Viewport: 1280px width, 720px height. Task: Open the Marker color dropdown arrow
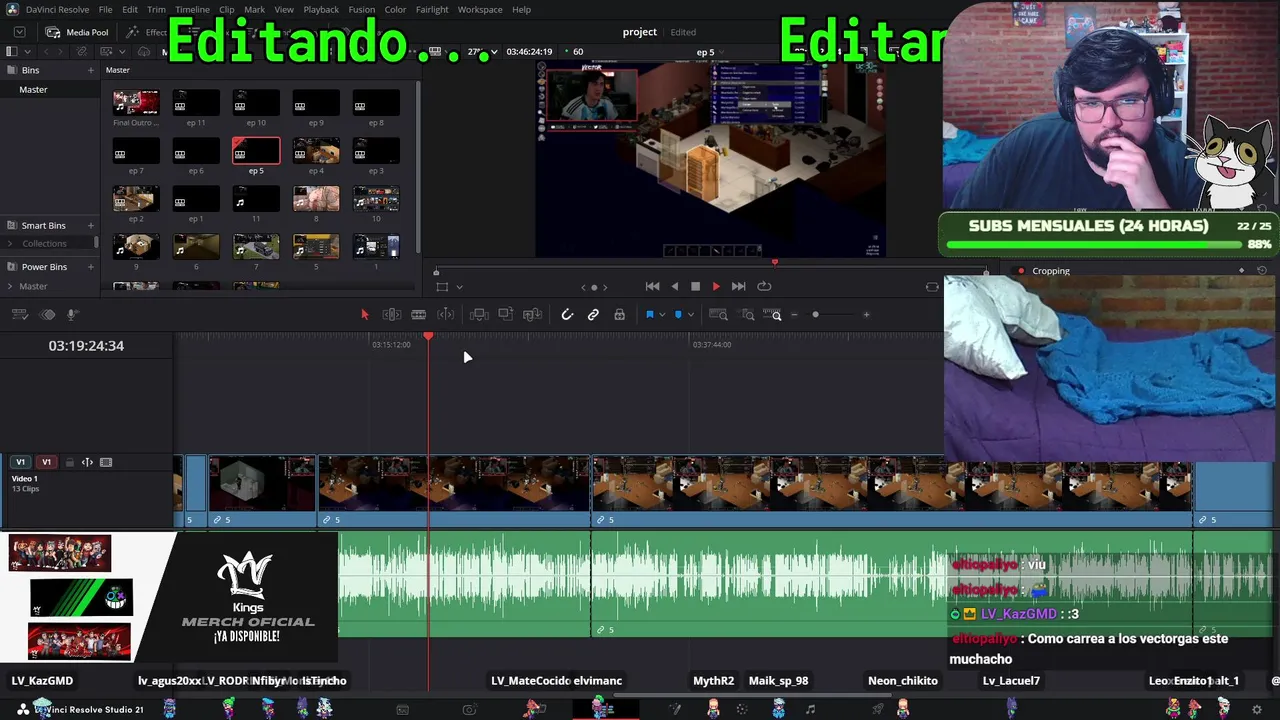[x=690, y=315]
